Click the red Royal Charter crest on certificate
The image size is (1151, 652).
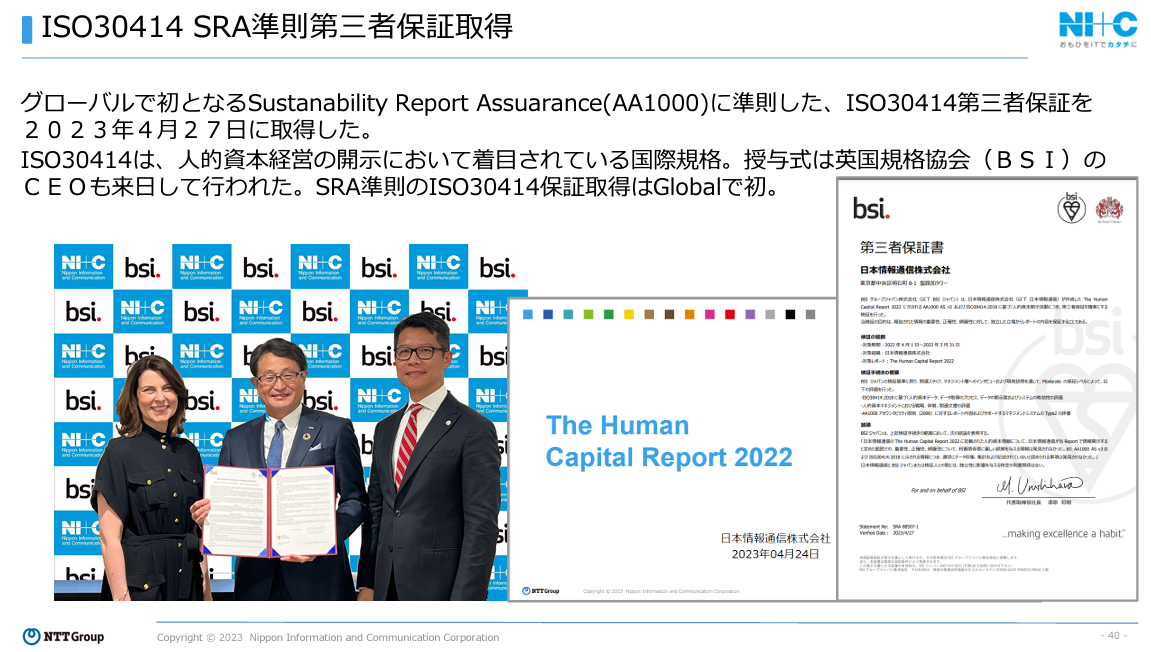click(1109, 209)
